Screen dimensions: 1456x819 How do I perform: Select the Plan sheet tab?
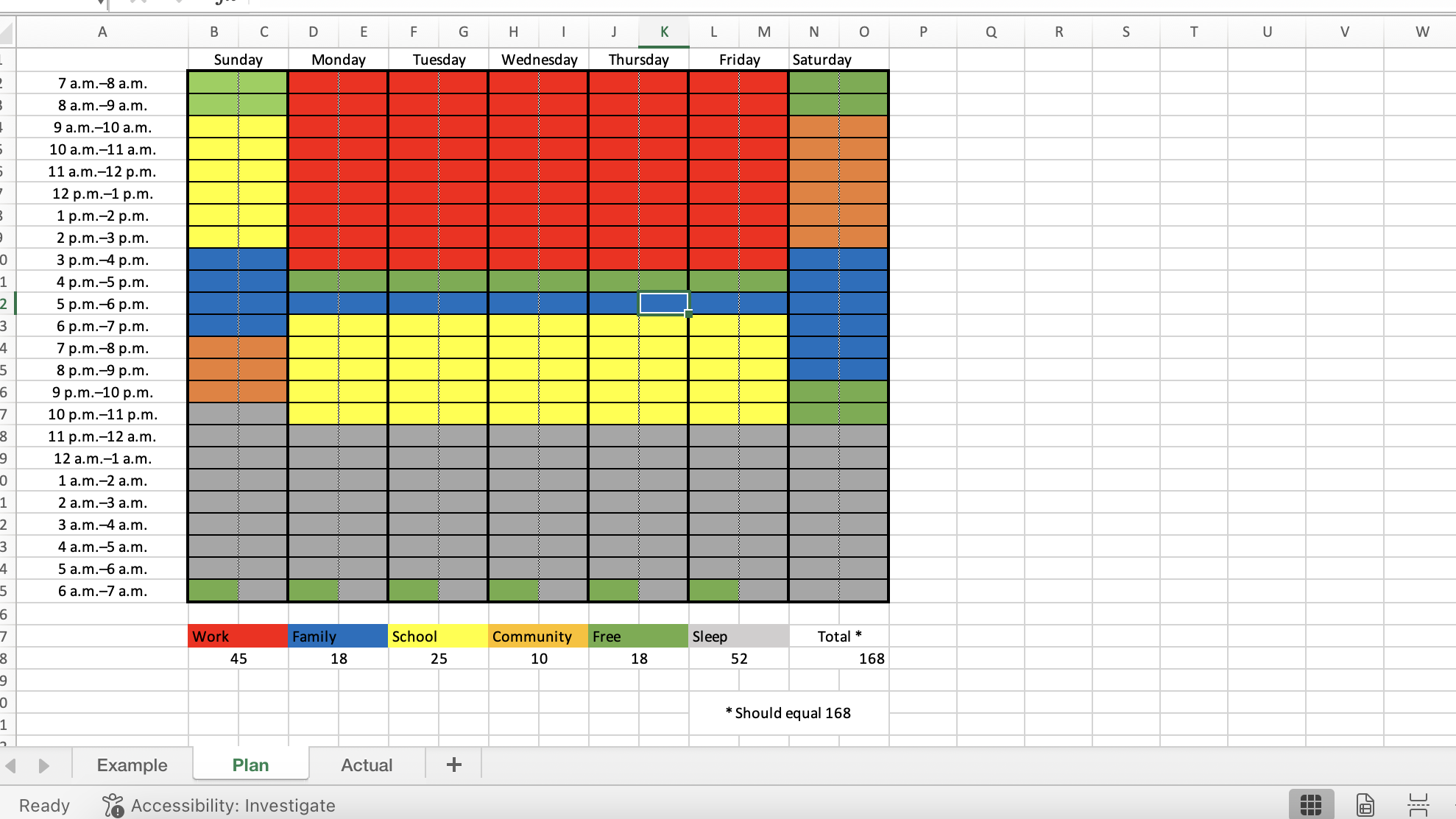pos(250,765)
